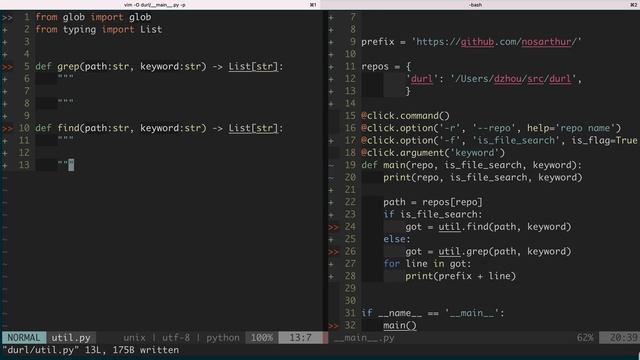Click the underlined nosarthur word in prefix URL
This screenshot has height=360, width=640.
[547, 42]
